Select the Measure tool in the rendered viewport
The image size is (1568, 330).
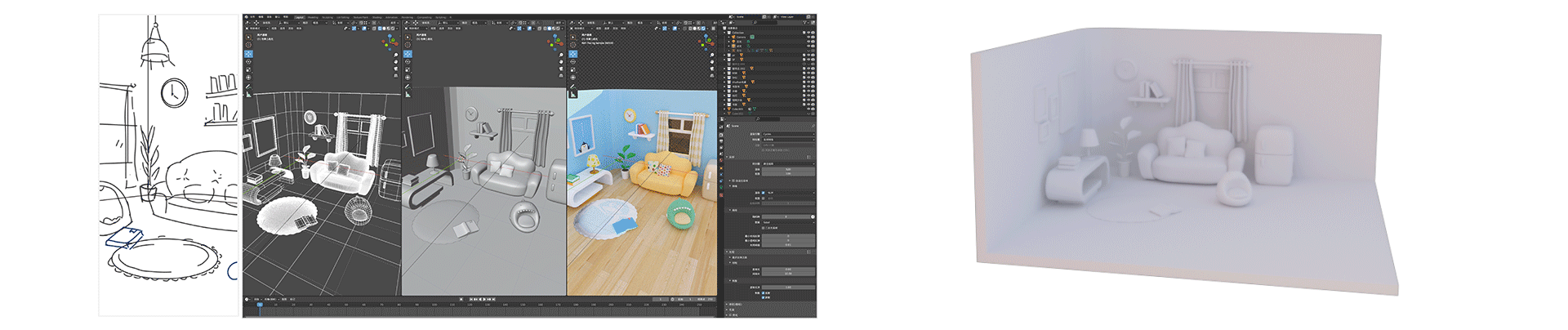(573, 95)
